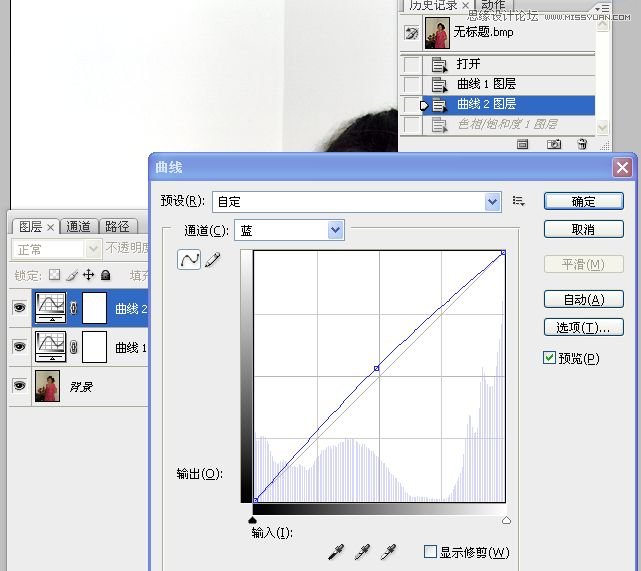Select the 色相/饱和度 1 图层 history state

[x=509, y=125]
